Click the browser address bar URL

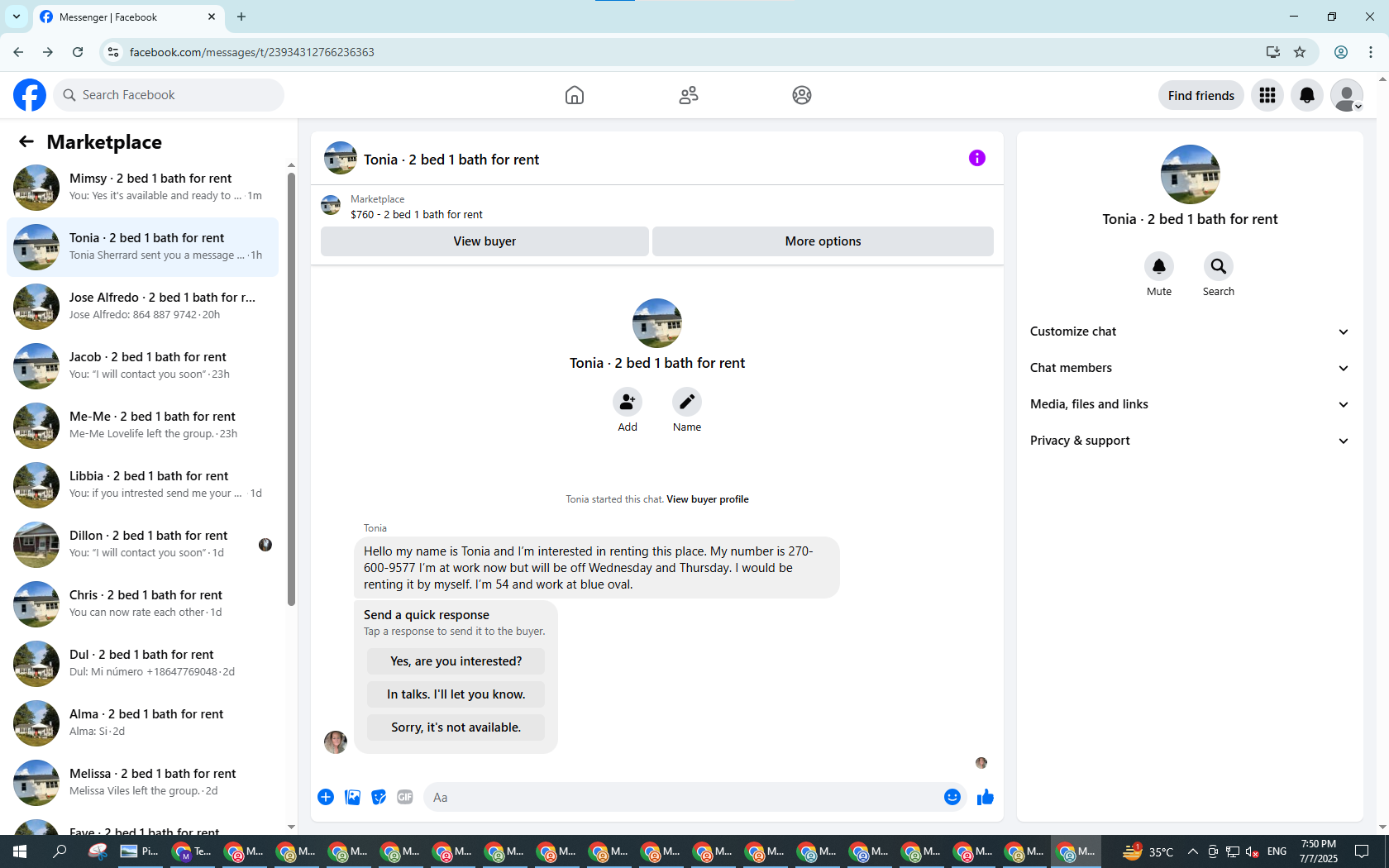point(251,52)
